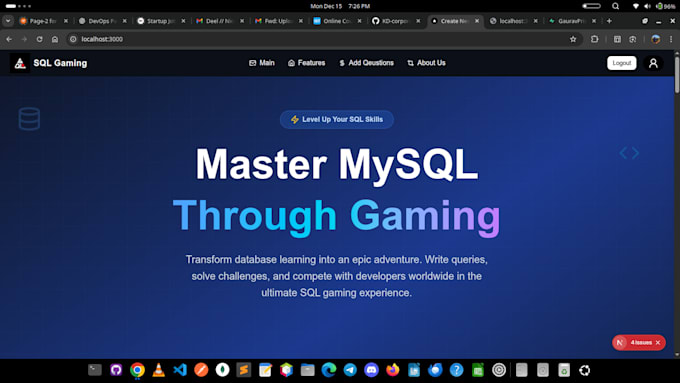This screenshot has width=680, height=383.
Task: Close the Create Next browser tab
Action: [477, 21]
